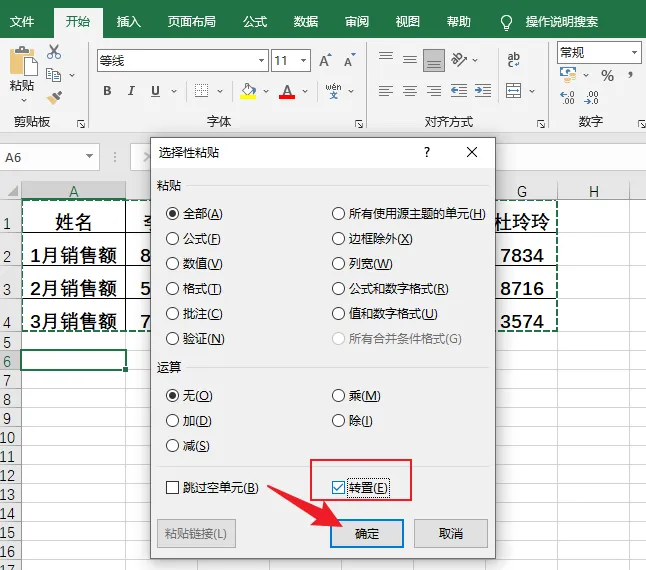Align text left
Viewport: 646px width, 570px height.
pos(386,90)
